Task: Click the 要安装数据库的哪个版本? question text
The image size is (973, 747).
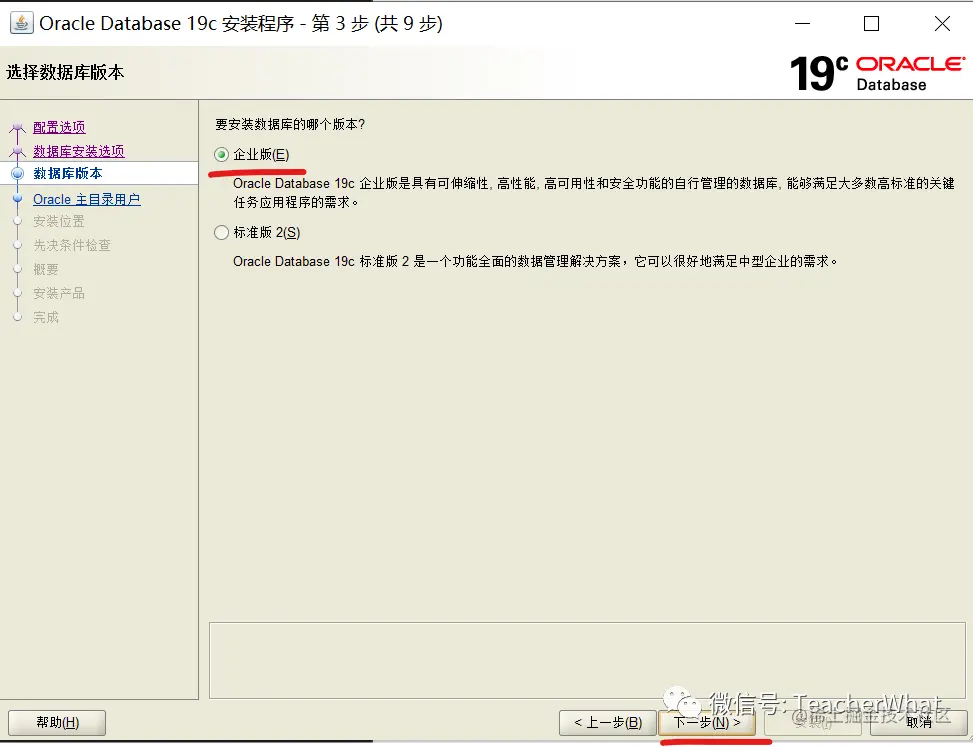Action: tap(290, 125)
